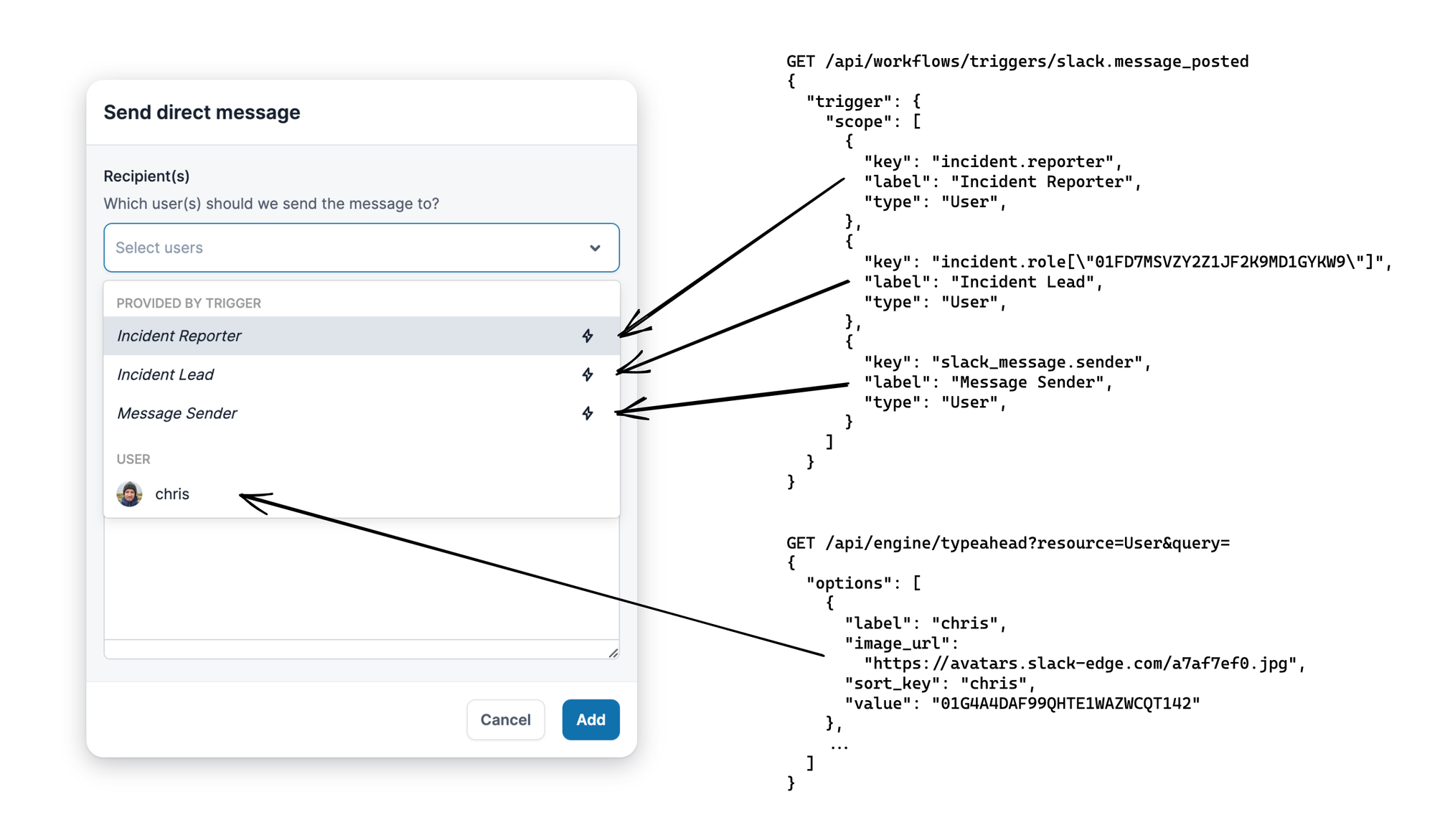Viewport: 1435px width, 840px height.
Task: Click the USER group header
Action: coord(133,459)
